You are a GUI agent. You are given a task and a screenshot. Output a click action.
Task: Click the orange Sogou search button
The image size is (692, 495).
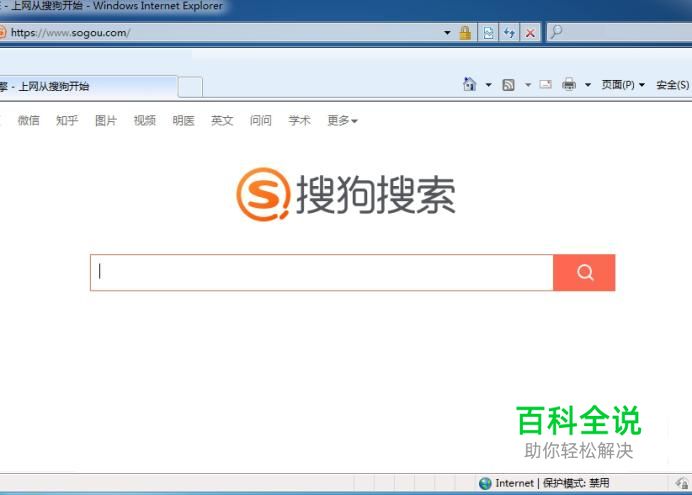coord(584,273)
